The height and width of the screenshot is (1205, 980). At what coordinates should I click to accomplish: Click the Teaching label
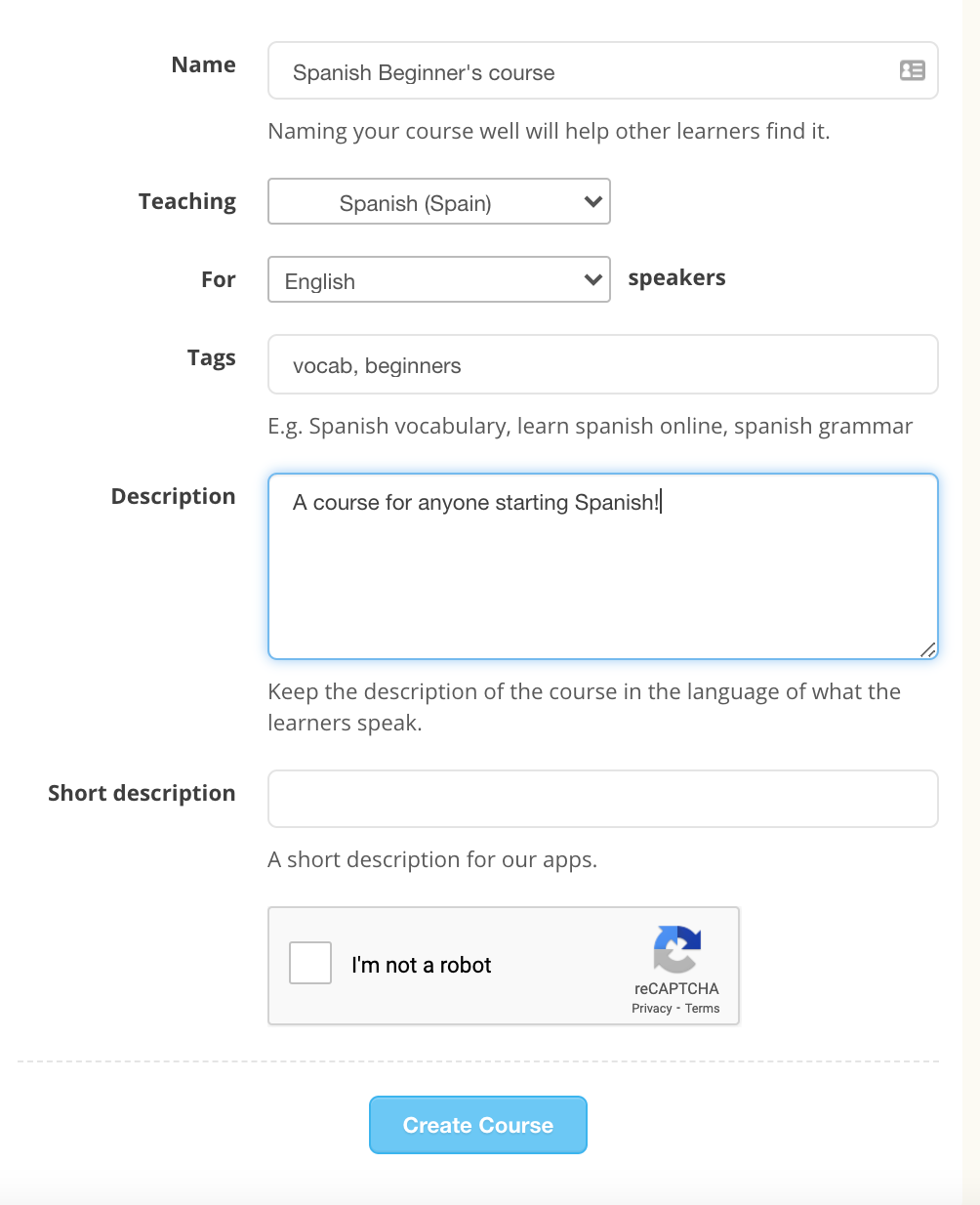(x=187, y=202)
